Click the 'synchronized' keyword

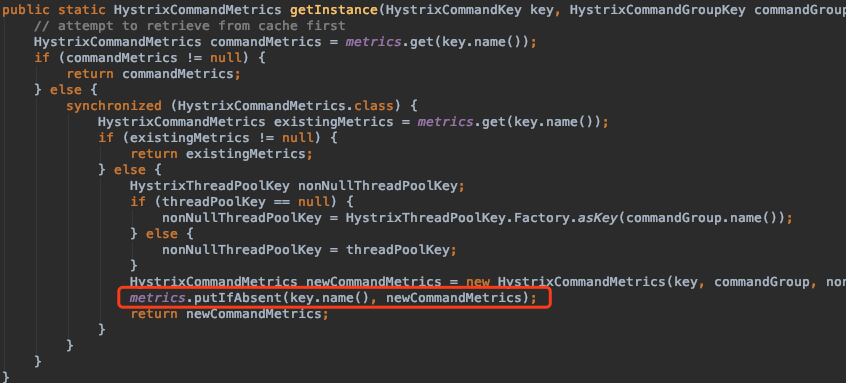pos(114,106)
